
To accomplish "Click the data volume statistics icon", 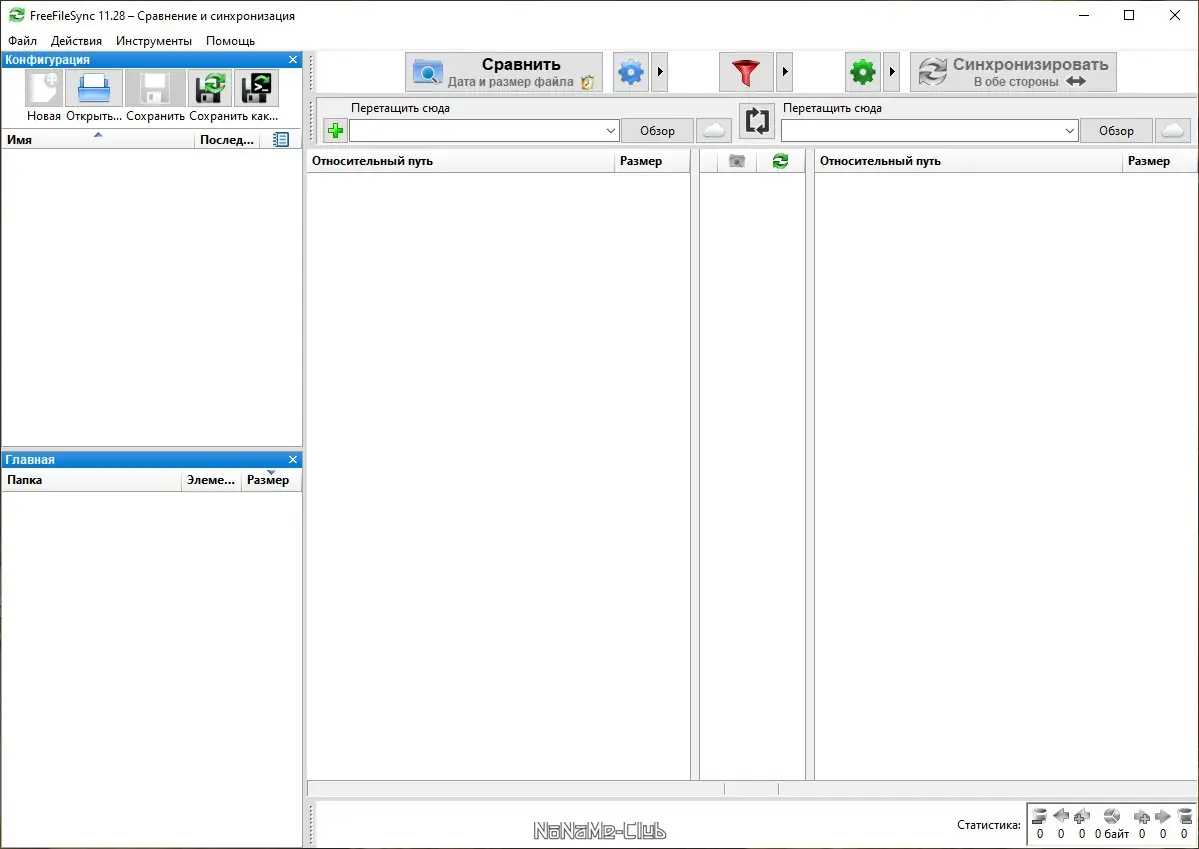I will (x=1112, y=816).
